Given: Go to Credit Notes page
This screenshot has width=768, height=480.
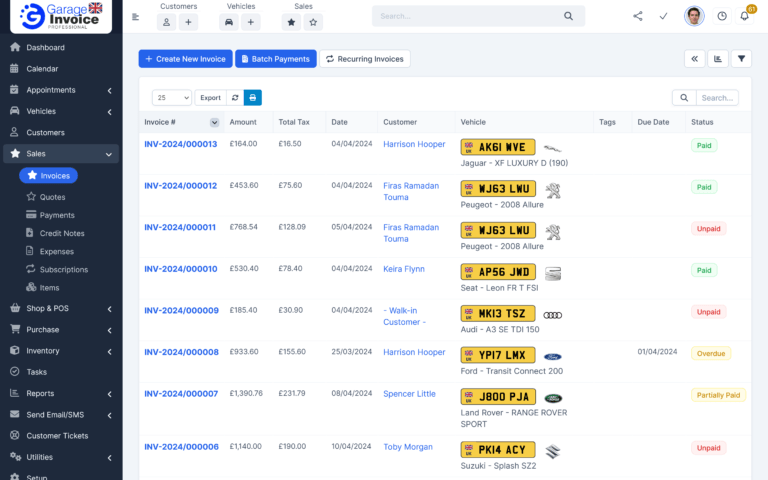Looking at the screenshot, I should 61,233.
